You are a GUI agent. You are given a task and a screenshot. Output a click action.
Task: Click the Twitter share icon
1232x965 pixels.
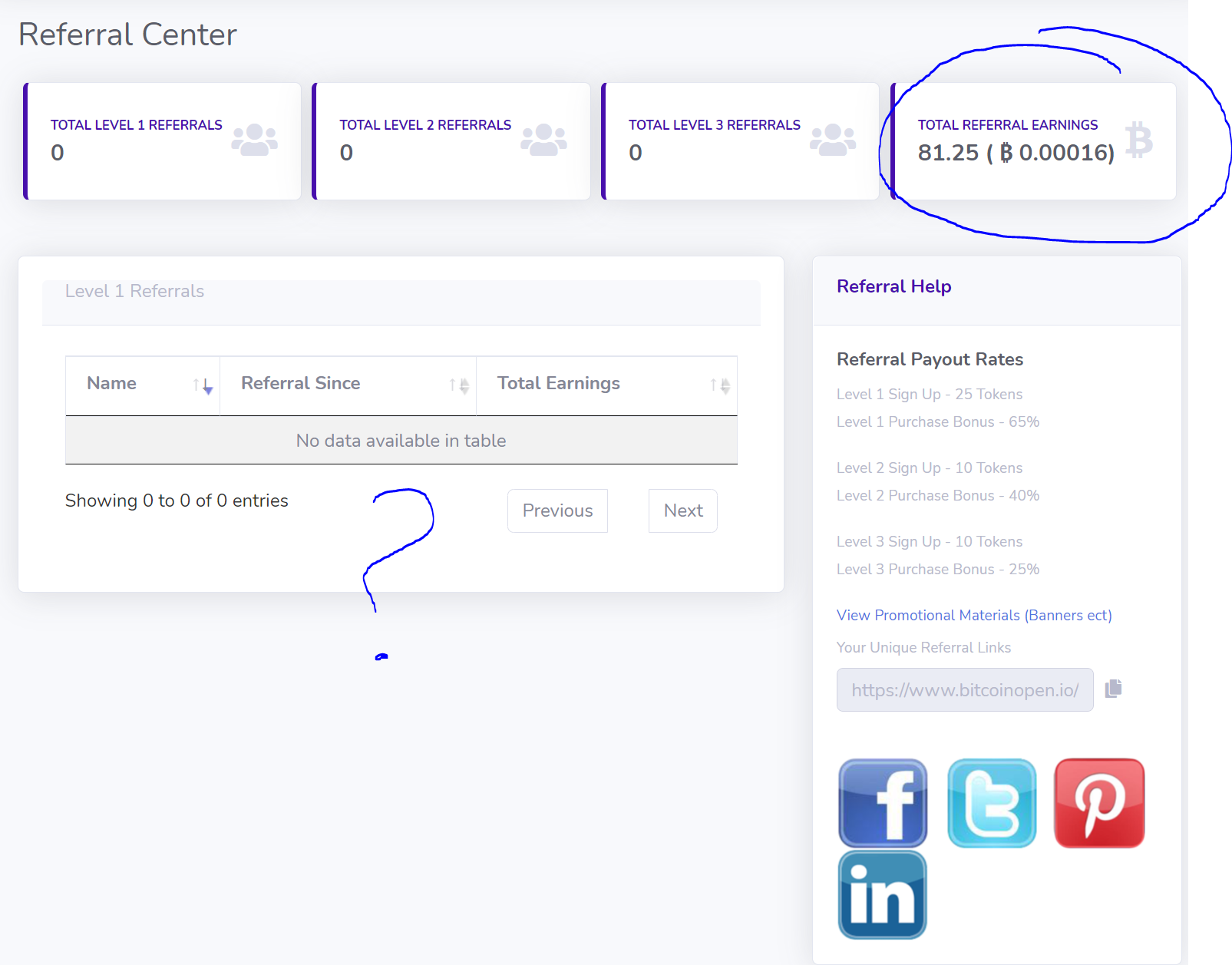tap(992, 803)
